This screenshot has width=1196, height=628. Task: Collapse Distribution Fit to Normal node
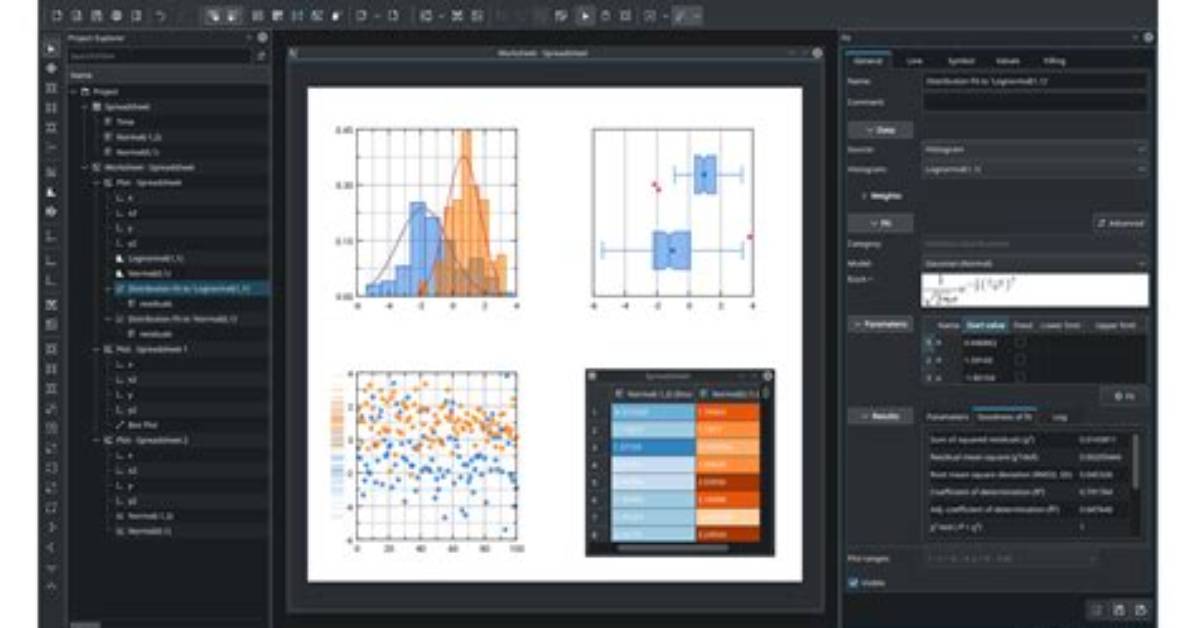[108, 319]
